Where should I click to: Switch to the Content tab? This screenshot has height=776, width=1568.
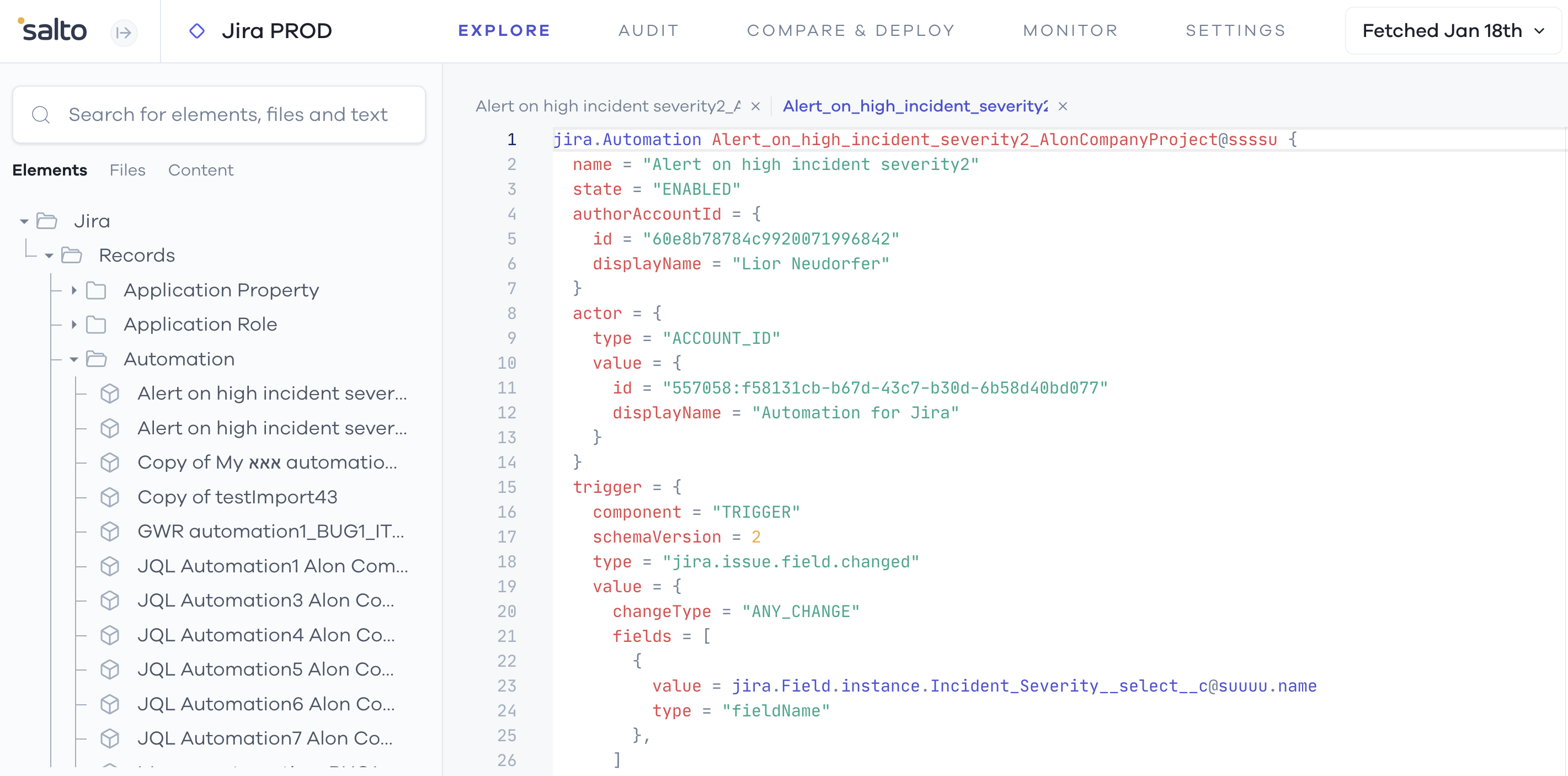click(200, 170)
